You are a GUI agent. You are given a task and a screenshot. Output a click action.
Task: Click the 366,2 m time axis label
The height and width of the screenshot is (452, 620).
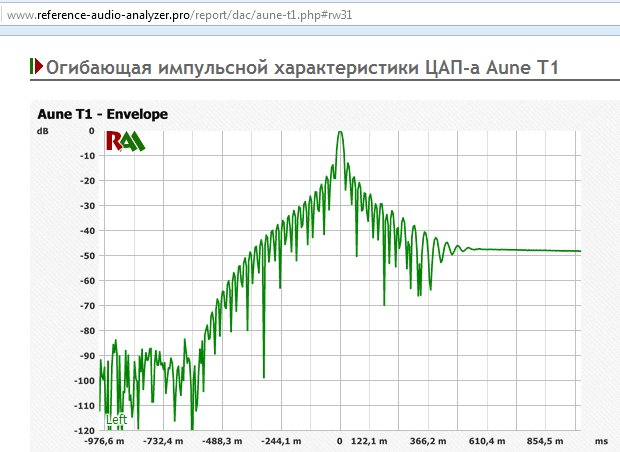(432, 440)
